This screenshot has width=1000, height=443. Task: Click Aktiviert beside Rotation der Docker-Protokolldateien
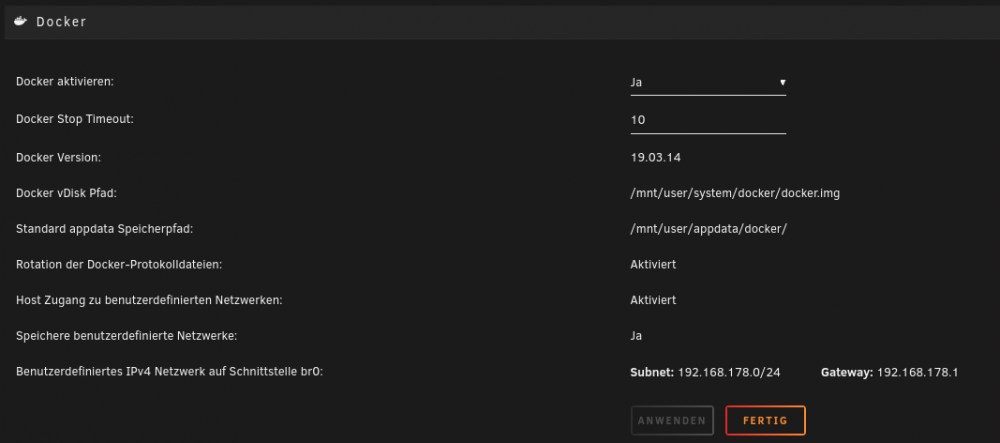pos(653,265)
